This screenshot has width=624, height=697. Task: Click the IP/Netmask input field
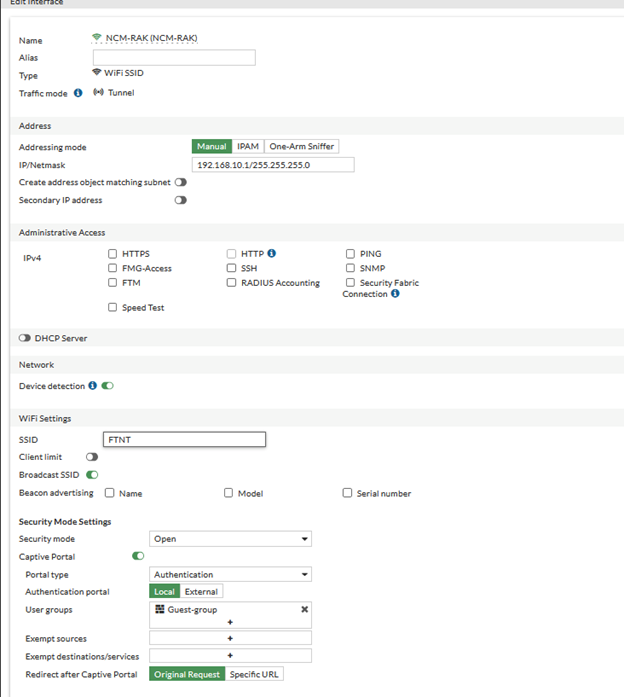(272, 165)
